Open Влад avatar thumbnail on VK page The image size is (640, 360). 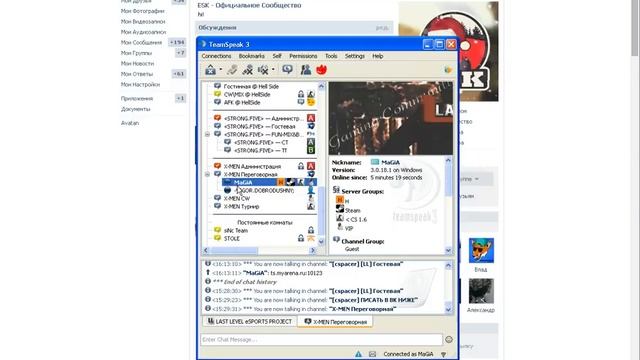[481, 251]
